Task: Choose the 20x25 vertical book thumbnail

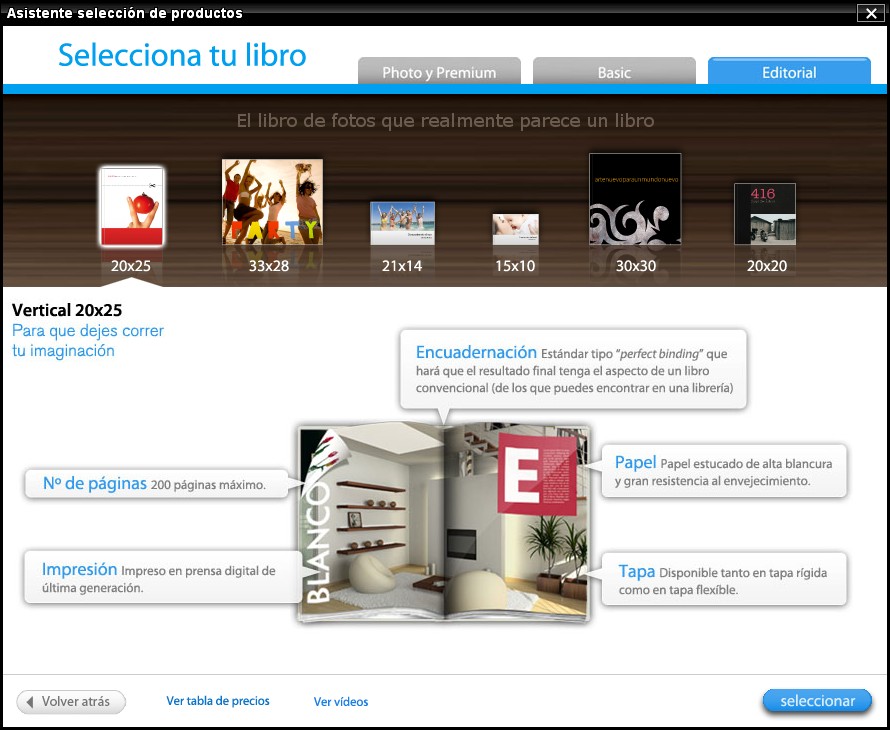Action: (132, 206)
